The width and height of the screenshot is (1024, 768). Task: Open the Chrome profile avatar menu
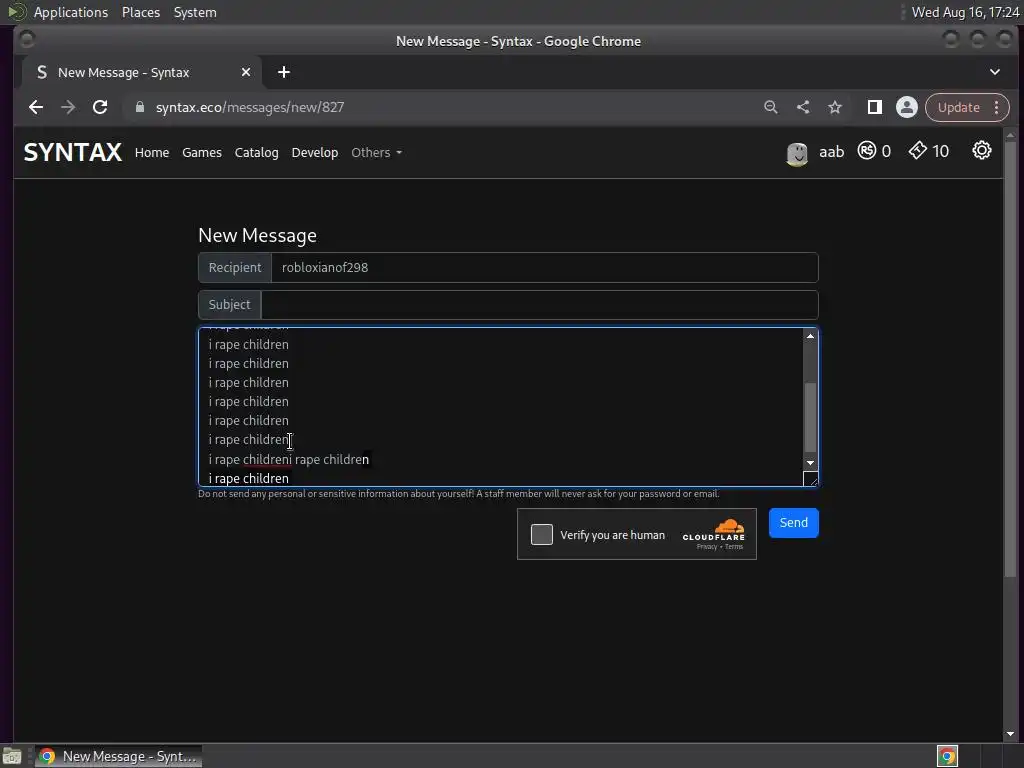906,107
